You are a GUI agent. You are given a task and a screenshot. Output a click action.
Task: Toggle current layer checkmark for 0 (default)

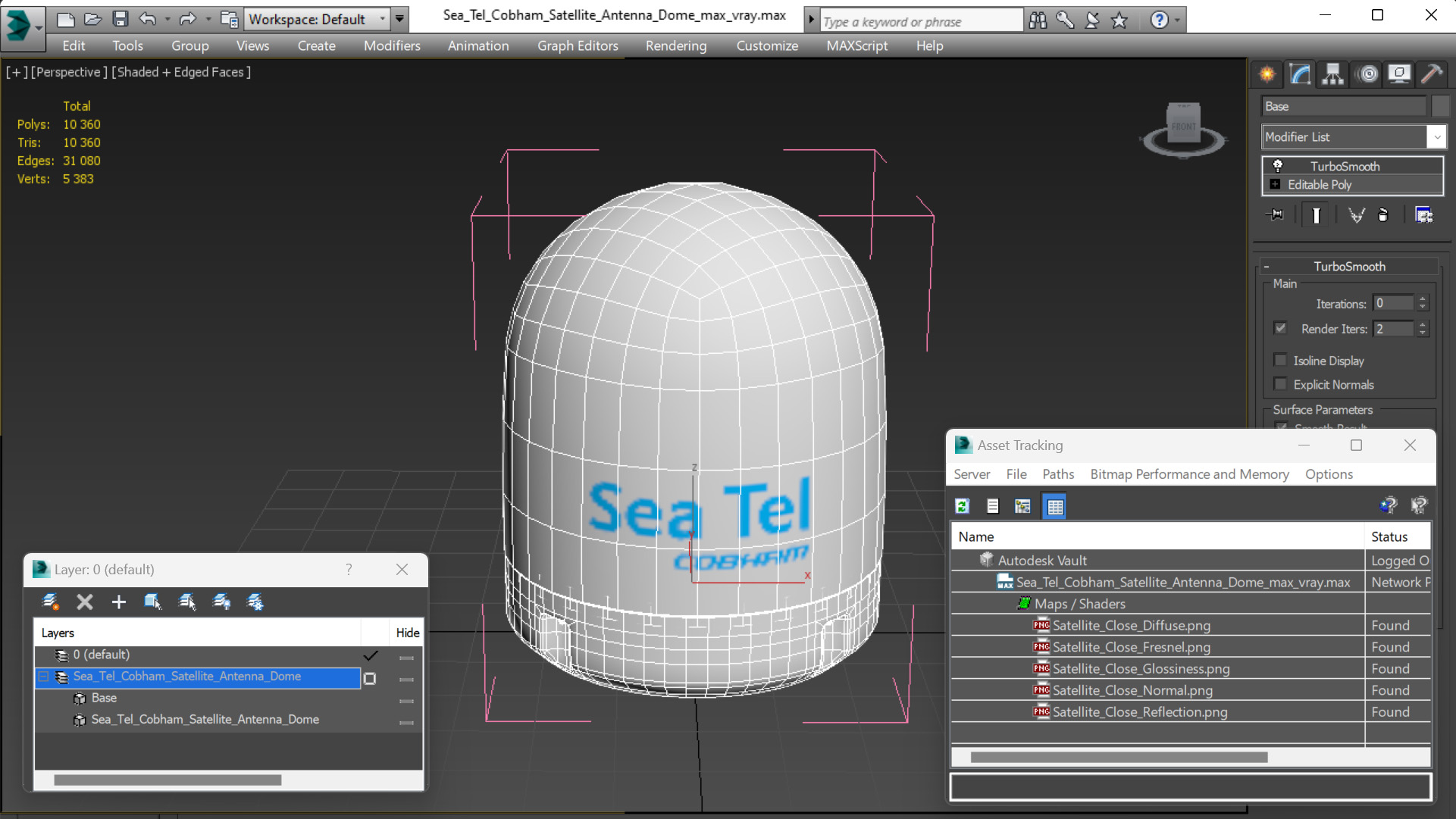coord(370,655)
